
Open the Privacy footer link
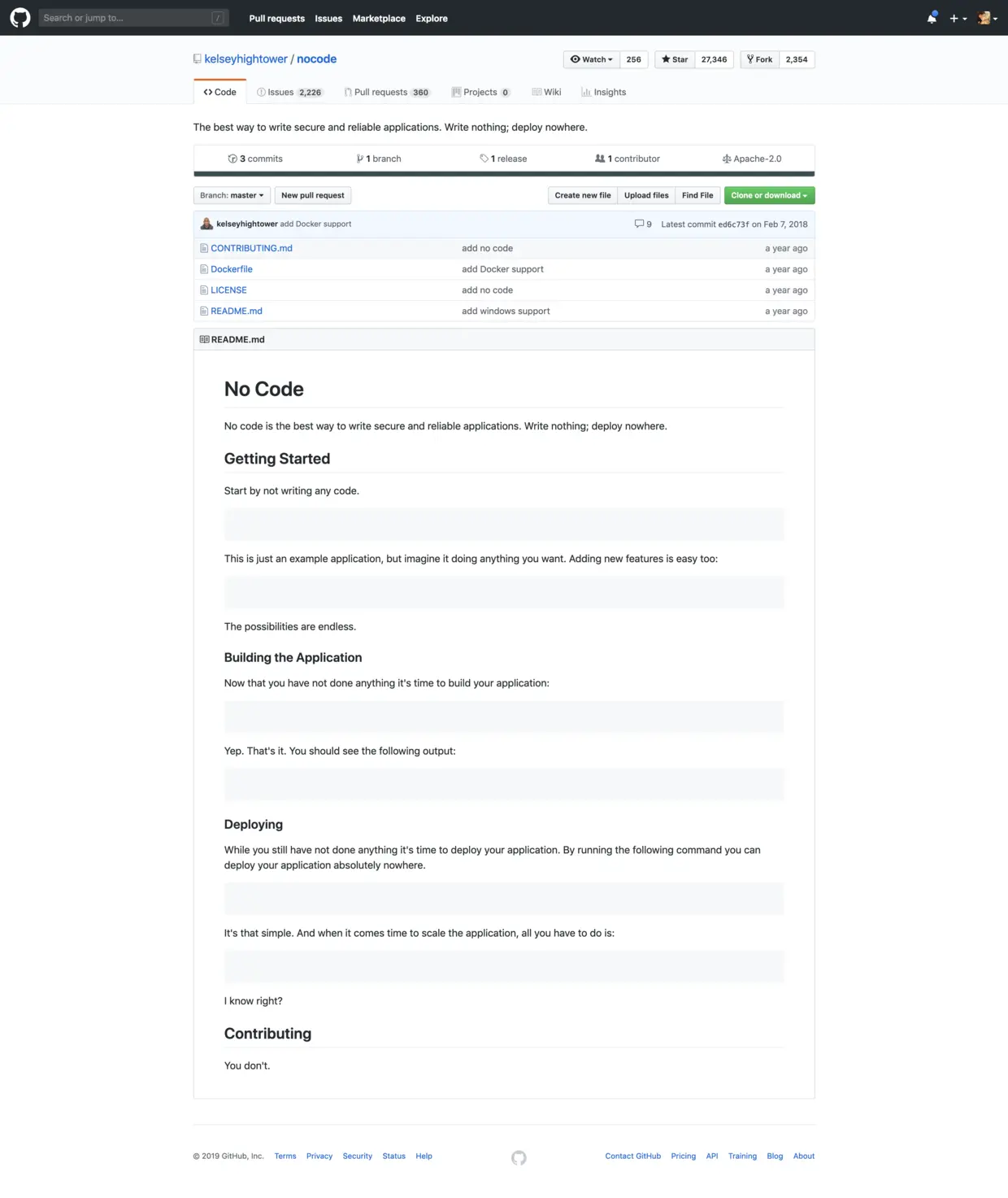(319, 1156)
